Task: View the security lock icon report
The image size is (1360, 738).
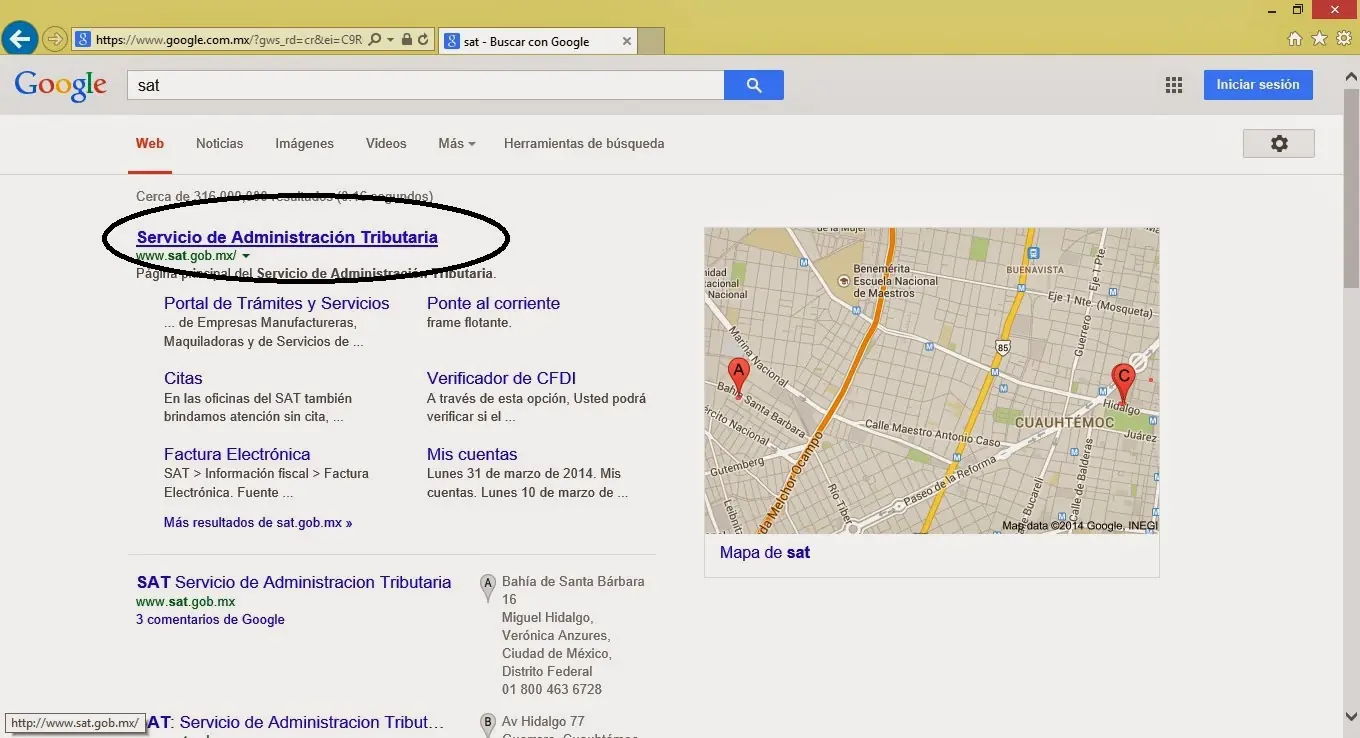Action: (x=407, y=41)
